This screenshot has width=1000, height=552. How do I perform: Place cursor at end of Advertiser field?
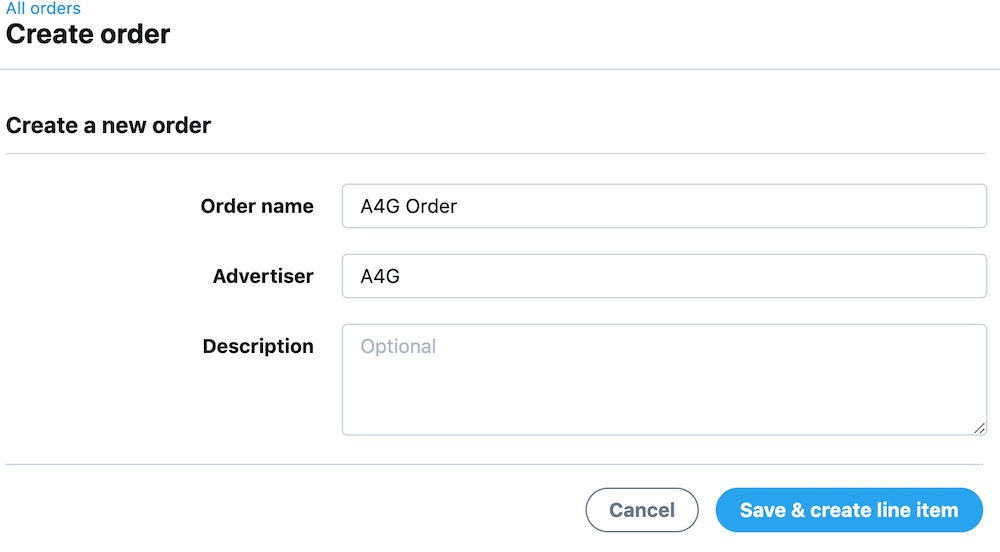pyautogui.click(x=900, y=276)
